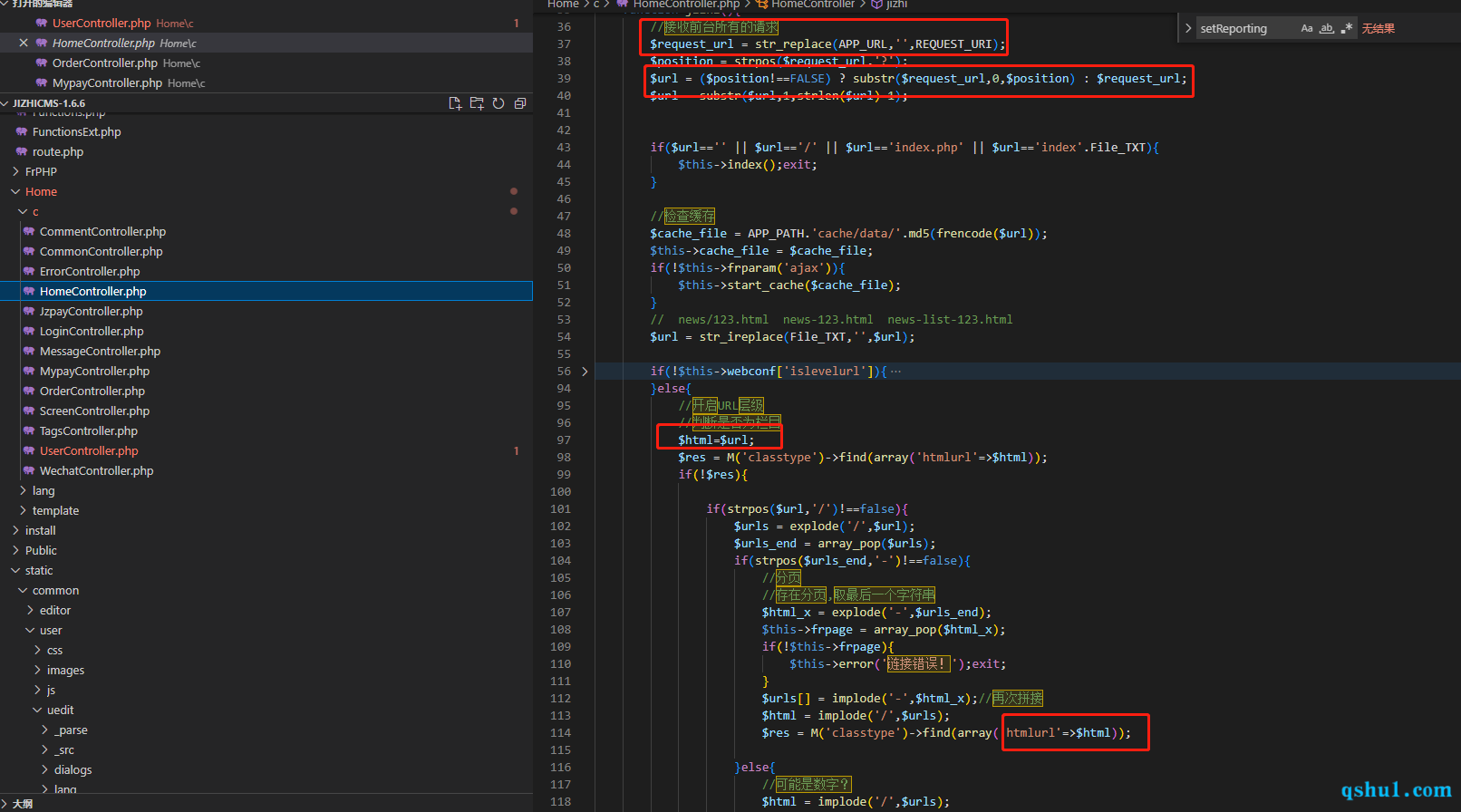The height and width of the screenshot is (812, 1461).
Task: Click the setReporting search input field
Action: (1246, 28)
